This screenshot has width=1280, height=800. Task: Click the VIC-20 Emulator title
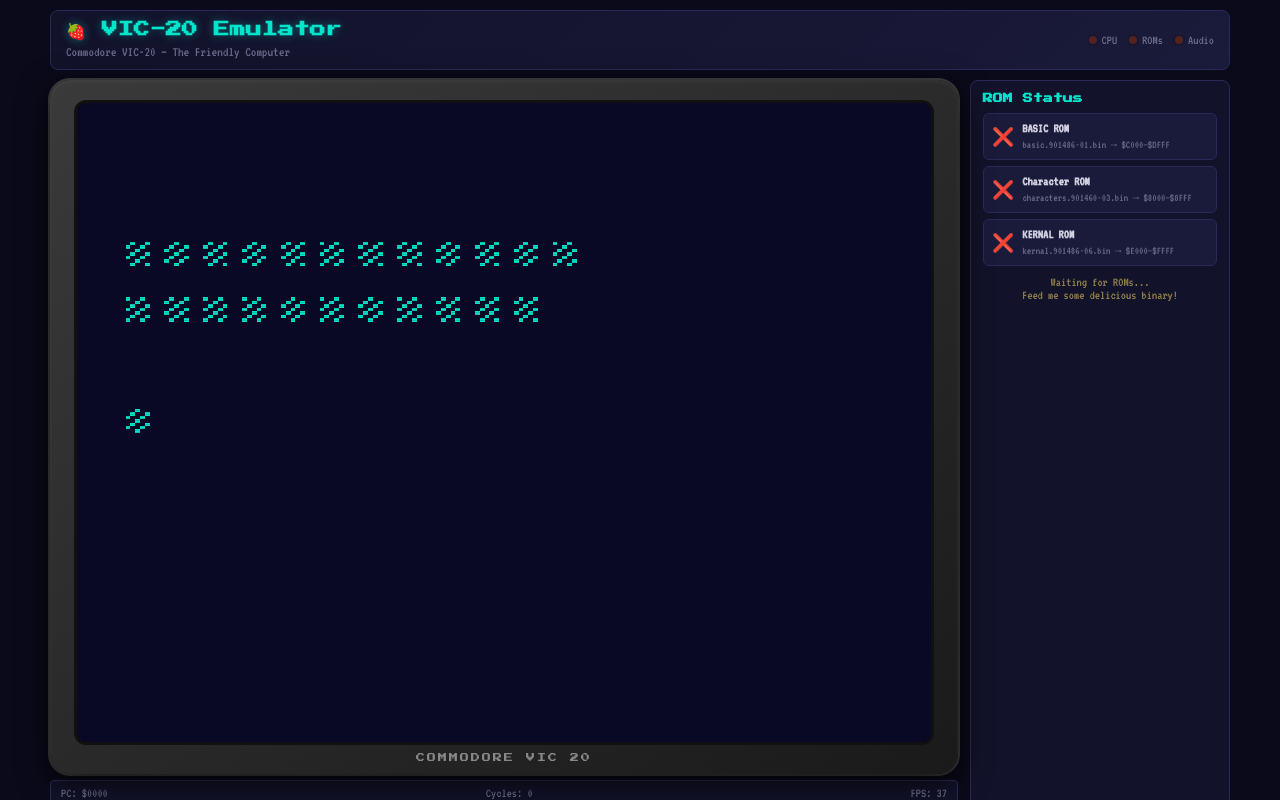click(x=218, y=29)
